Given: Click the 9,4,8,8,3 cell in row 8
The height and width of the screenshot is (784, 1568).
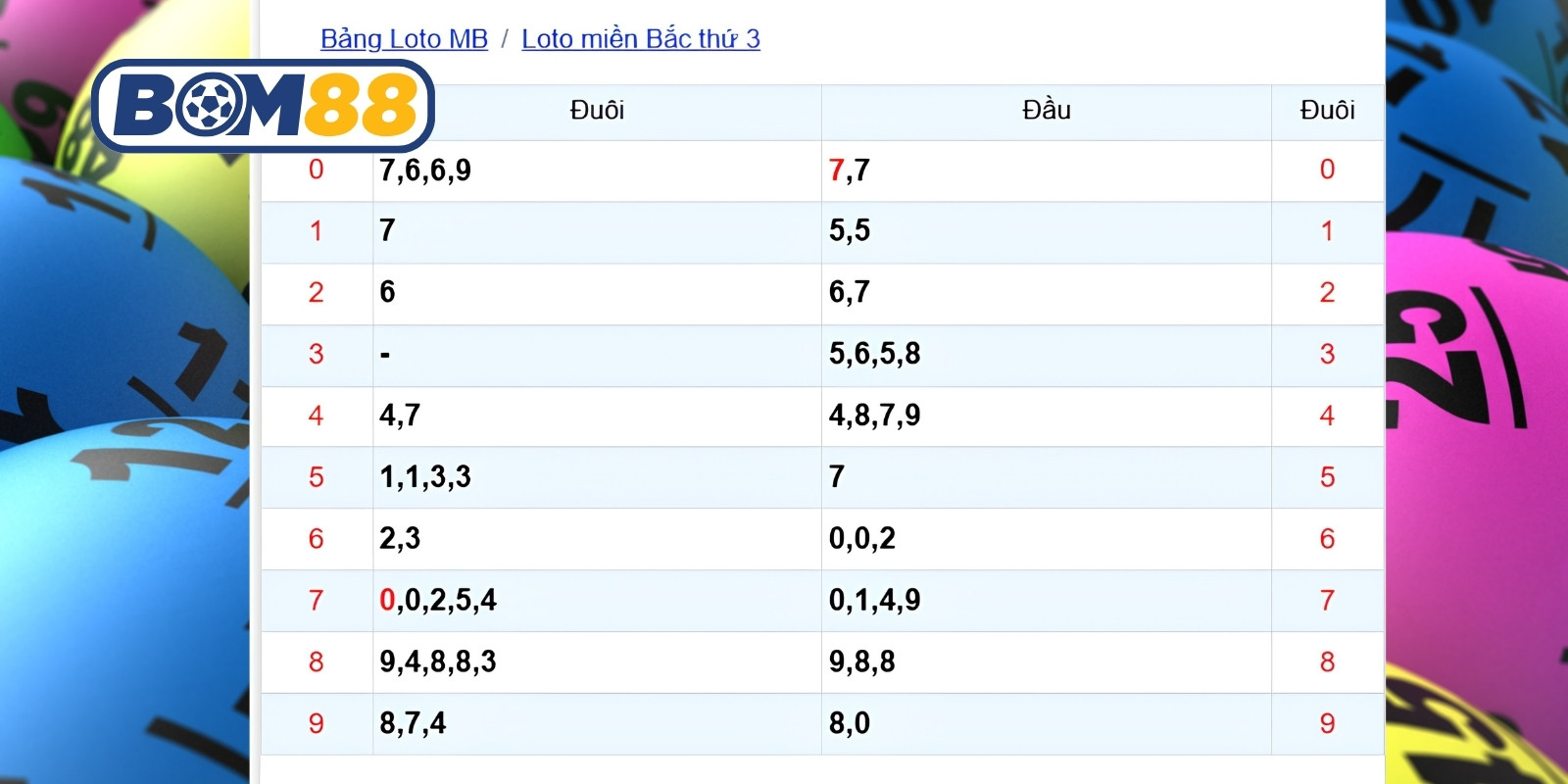Looking at the screenshot, I should [x=597, y=662].
